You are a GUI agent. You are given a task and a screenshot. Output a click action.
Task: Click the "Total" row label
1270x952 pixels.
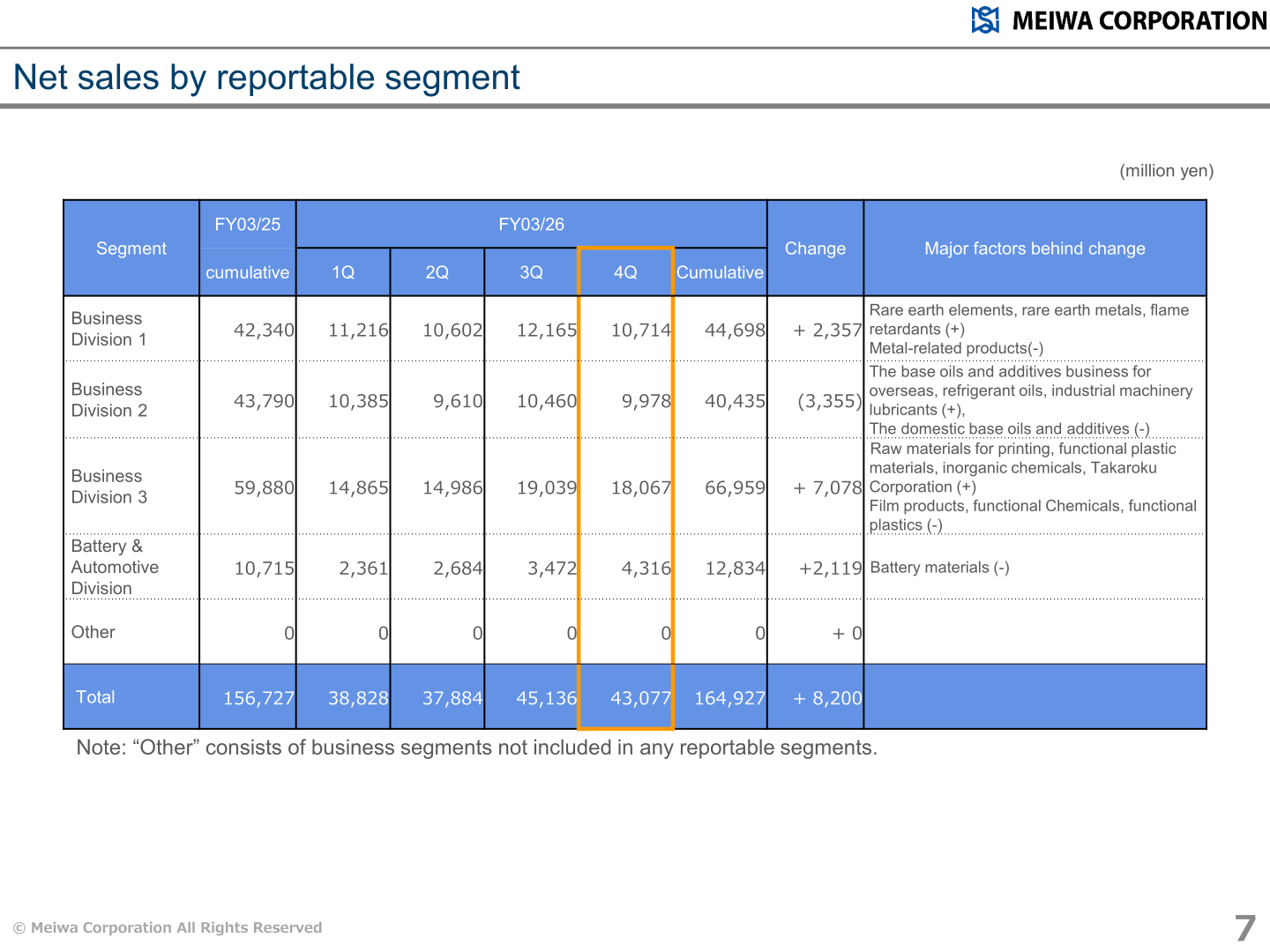tap(95, 697)
